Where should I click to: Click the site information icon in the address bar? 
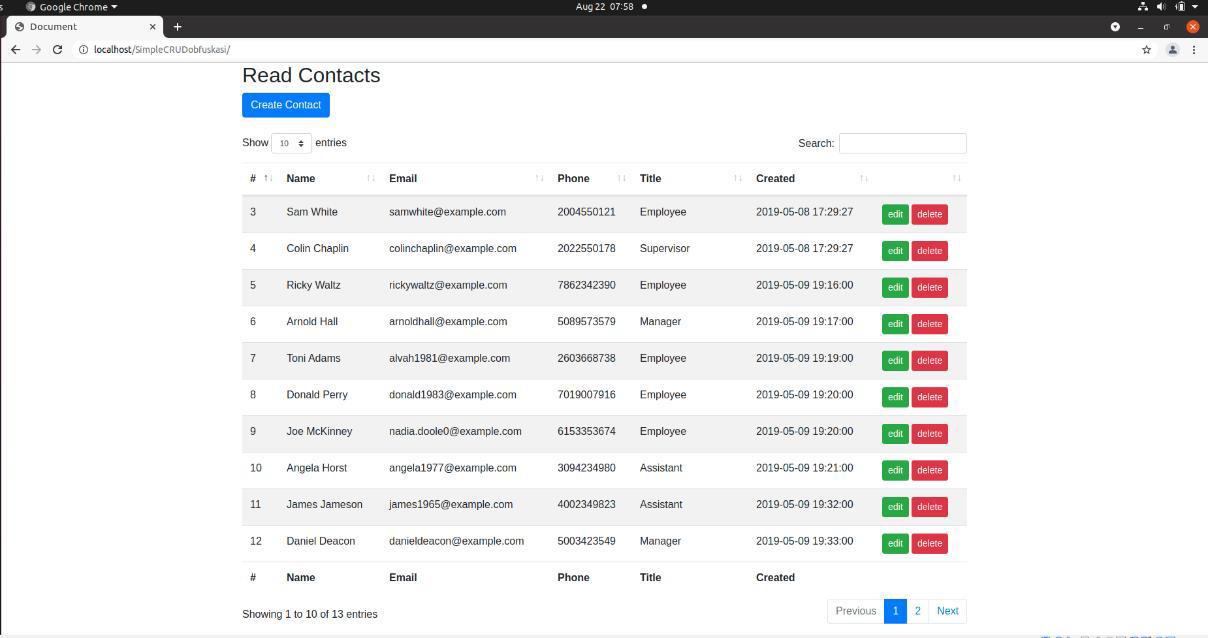[84, 50]
